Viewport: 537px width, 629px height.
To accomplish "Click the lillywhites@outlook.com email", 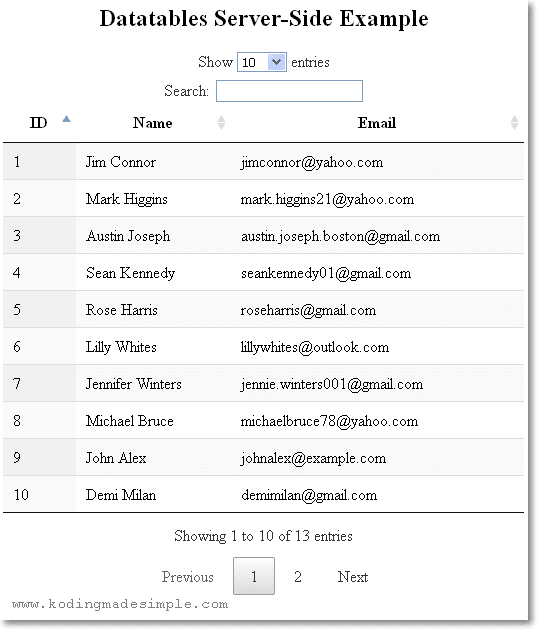I will (x=314, y=347).
